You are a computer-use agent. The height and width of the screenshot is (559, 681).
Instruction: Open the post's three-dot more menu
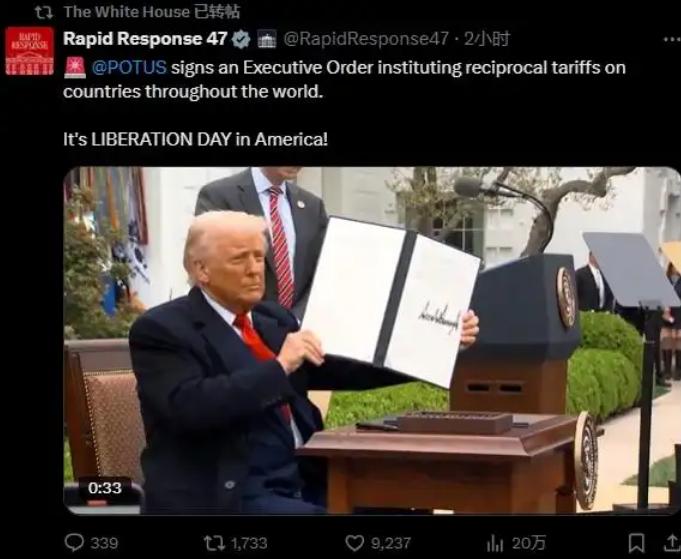click(x=672, y=40)
